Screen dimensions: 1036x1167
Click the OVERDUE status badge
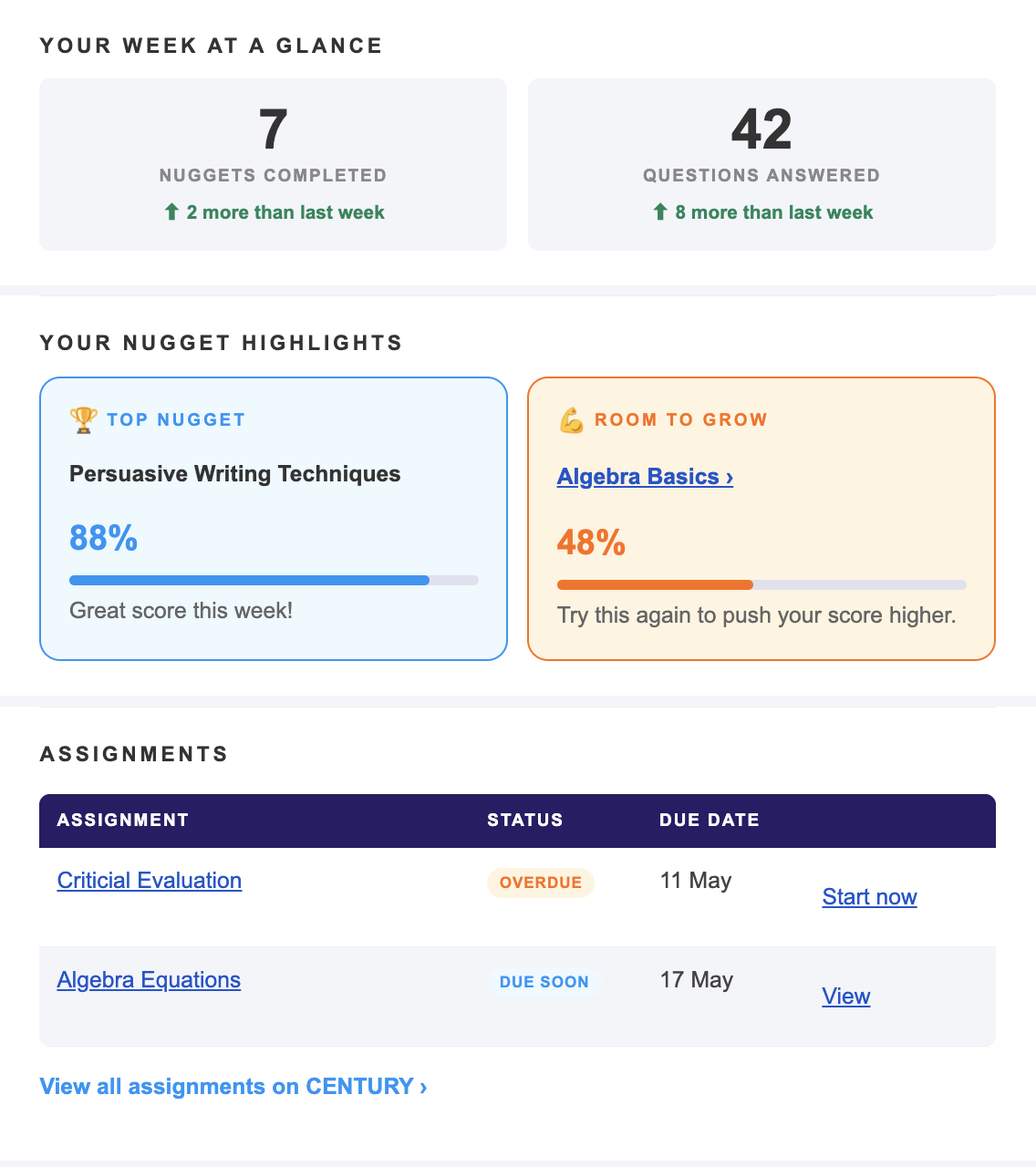pyautogui.click(x=541, y=883)
